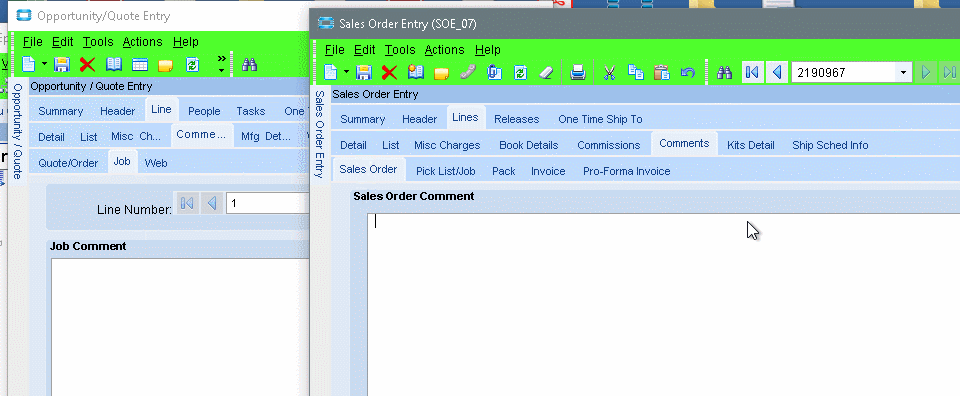Screen dimensions: 960x396
Task: Switch to People tab in Opportunity/Quote Entry
Action: click(x=204, y=111)
